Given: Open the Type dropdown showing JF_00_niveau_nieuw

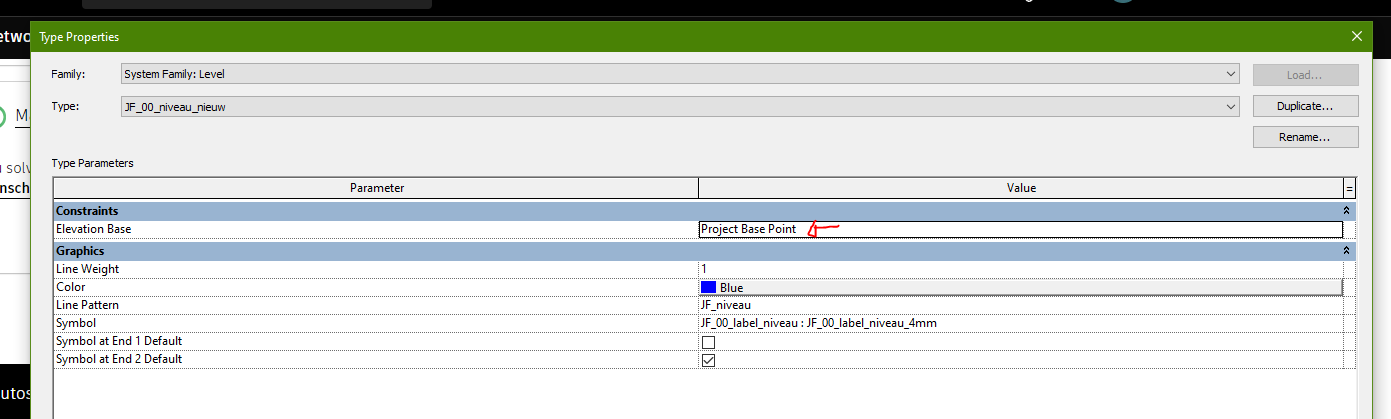Looking at the screenshot, I should (x=679, y=106).
